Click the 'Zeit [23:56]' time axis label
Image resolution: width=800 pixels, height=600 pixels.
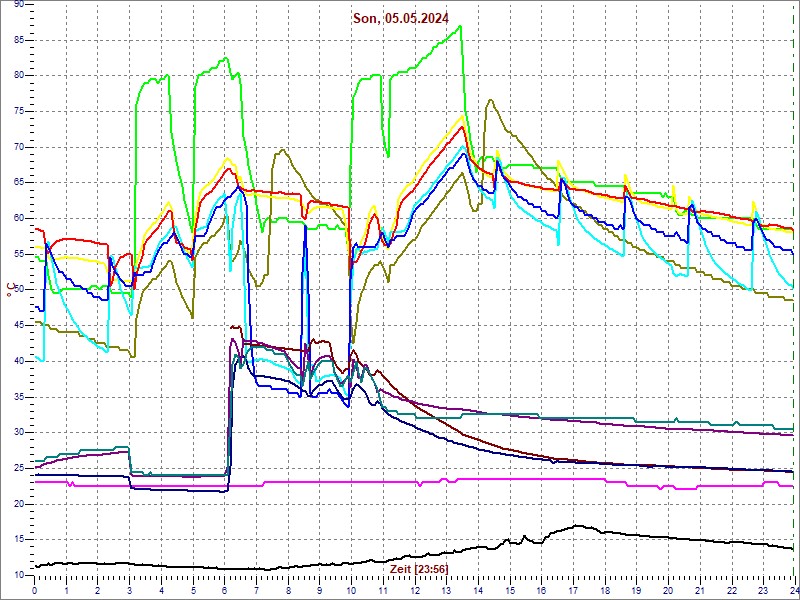coord(418,569)
